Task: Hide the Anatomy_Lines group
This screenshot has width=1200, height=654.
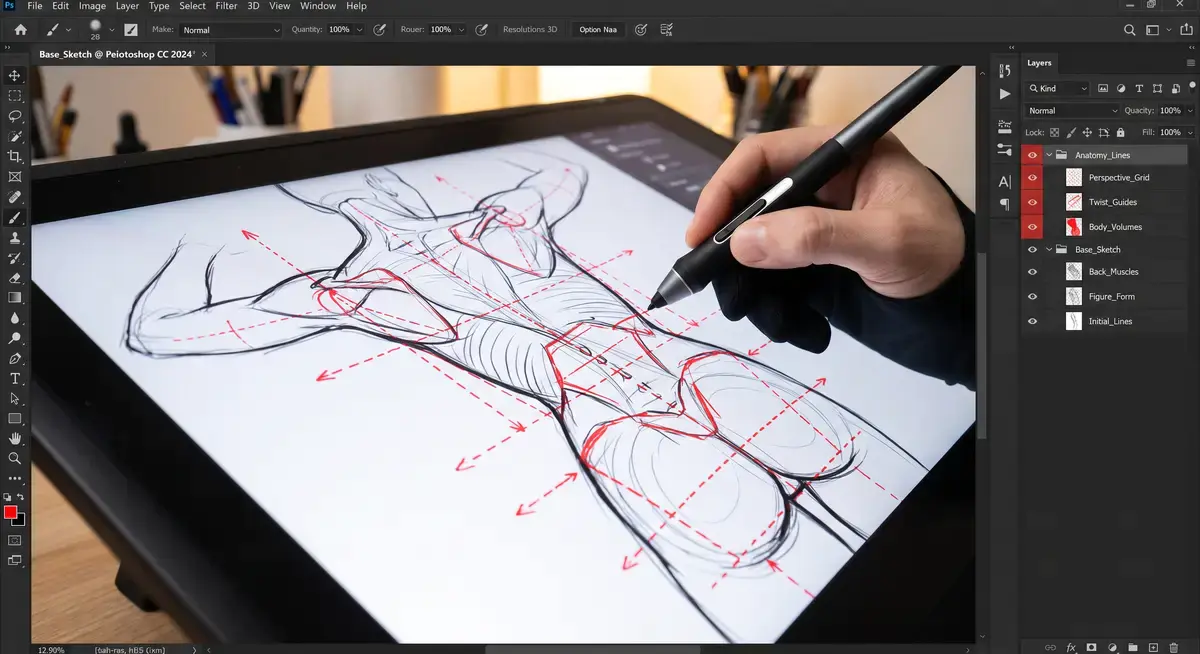Action: pos(1032,155)
